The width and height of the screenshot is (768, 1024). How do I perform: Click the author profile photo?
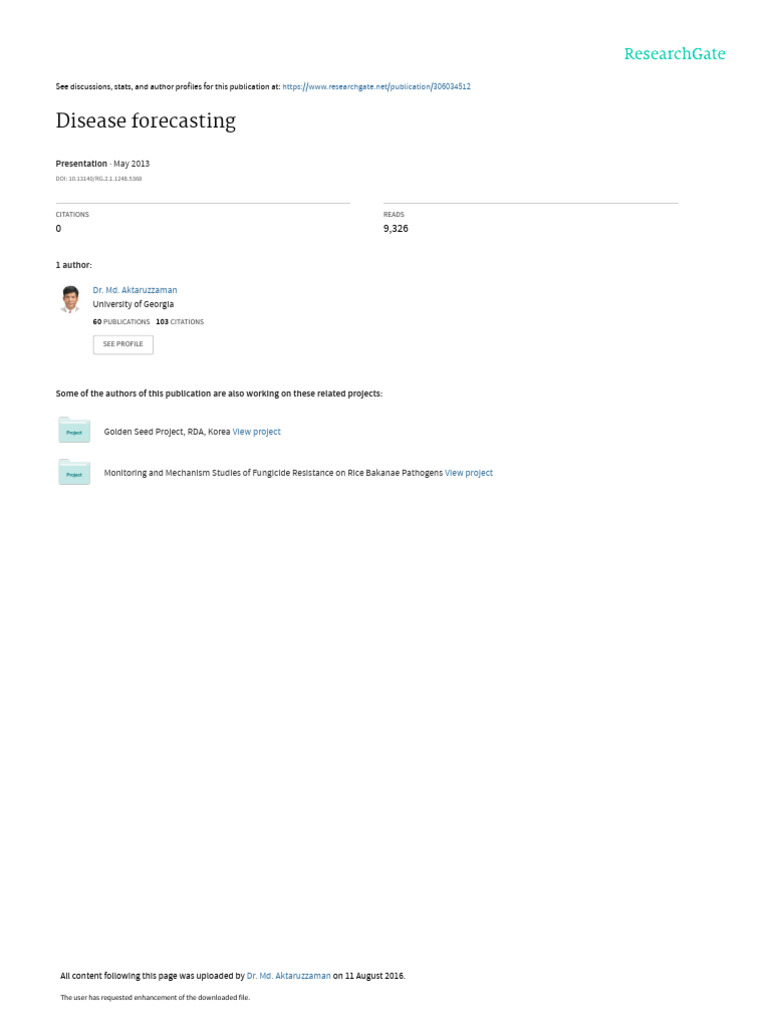click(x=71, y=299)
